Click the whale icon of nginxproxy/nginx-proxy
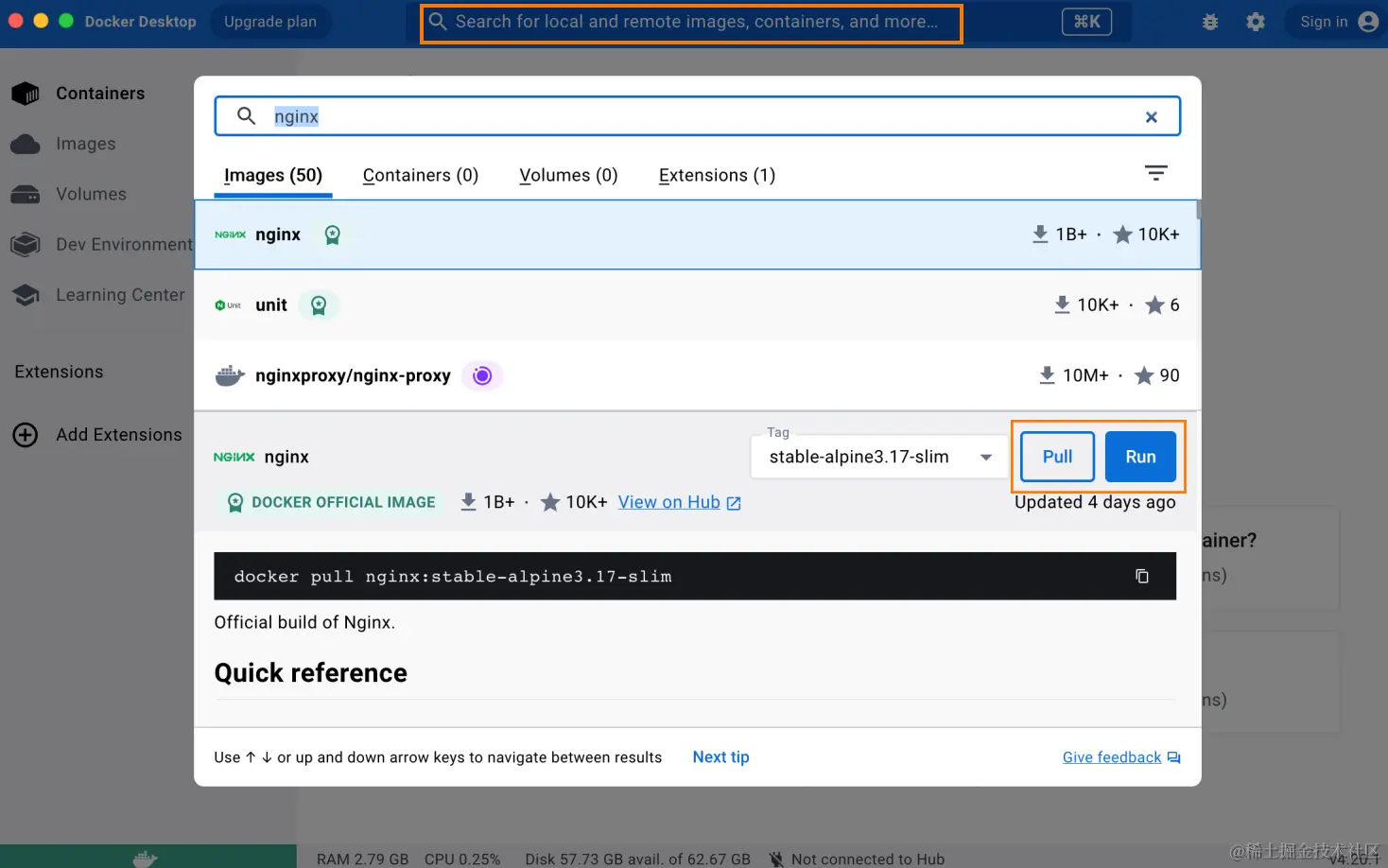This screenshot has height=868, width=1388. click(x=230, y=375)
